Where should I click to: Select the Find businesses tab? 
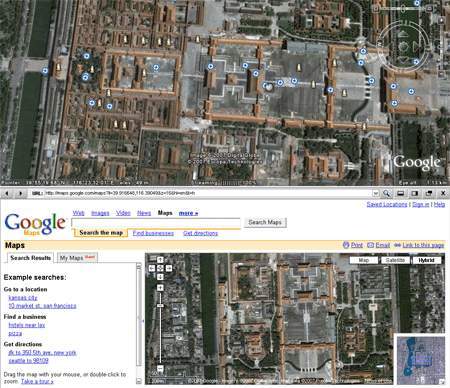(x=153, y=233)
